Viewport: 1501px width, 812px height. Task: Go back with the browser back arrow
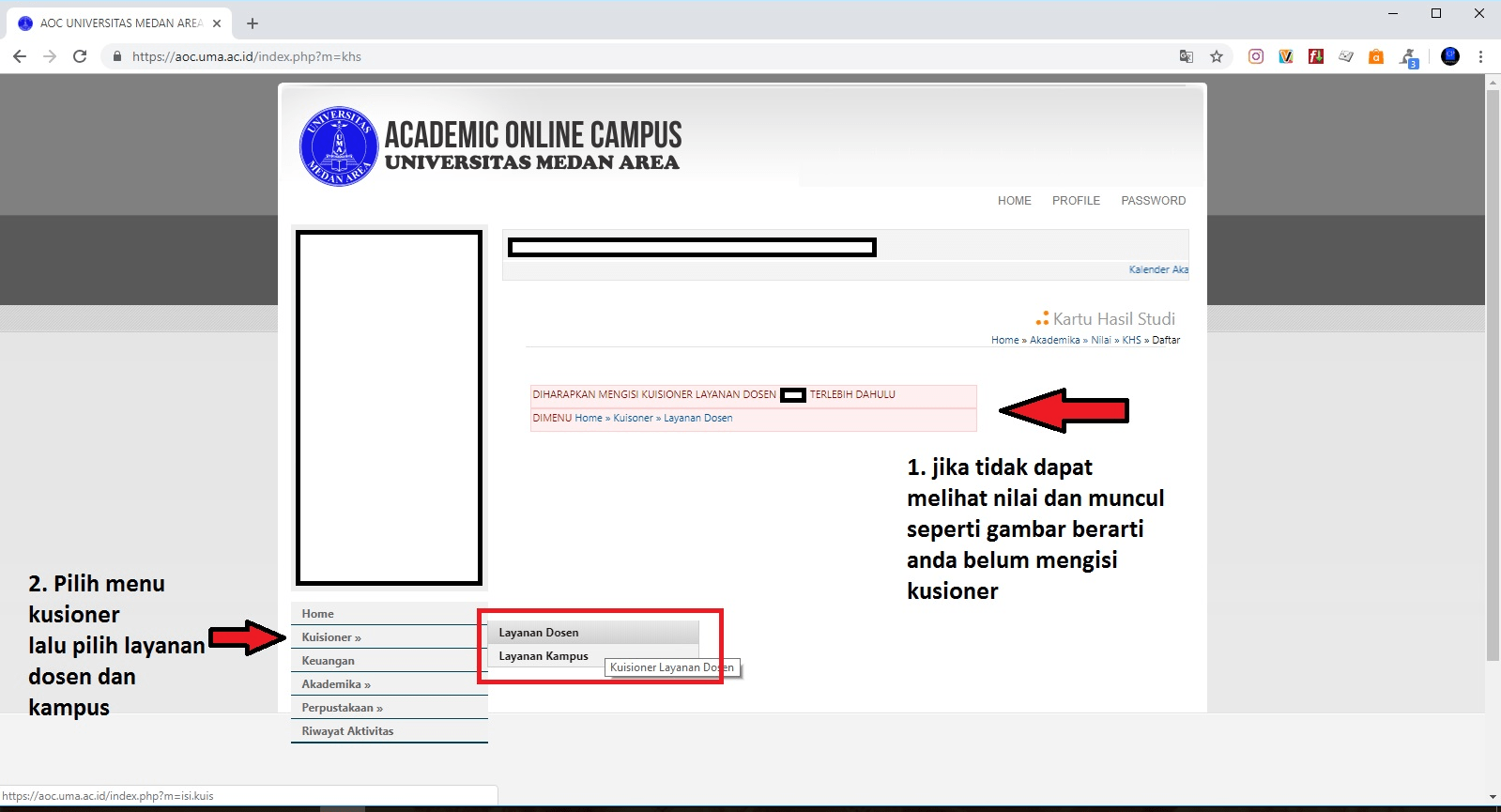click(x=20, y=56)
